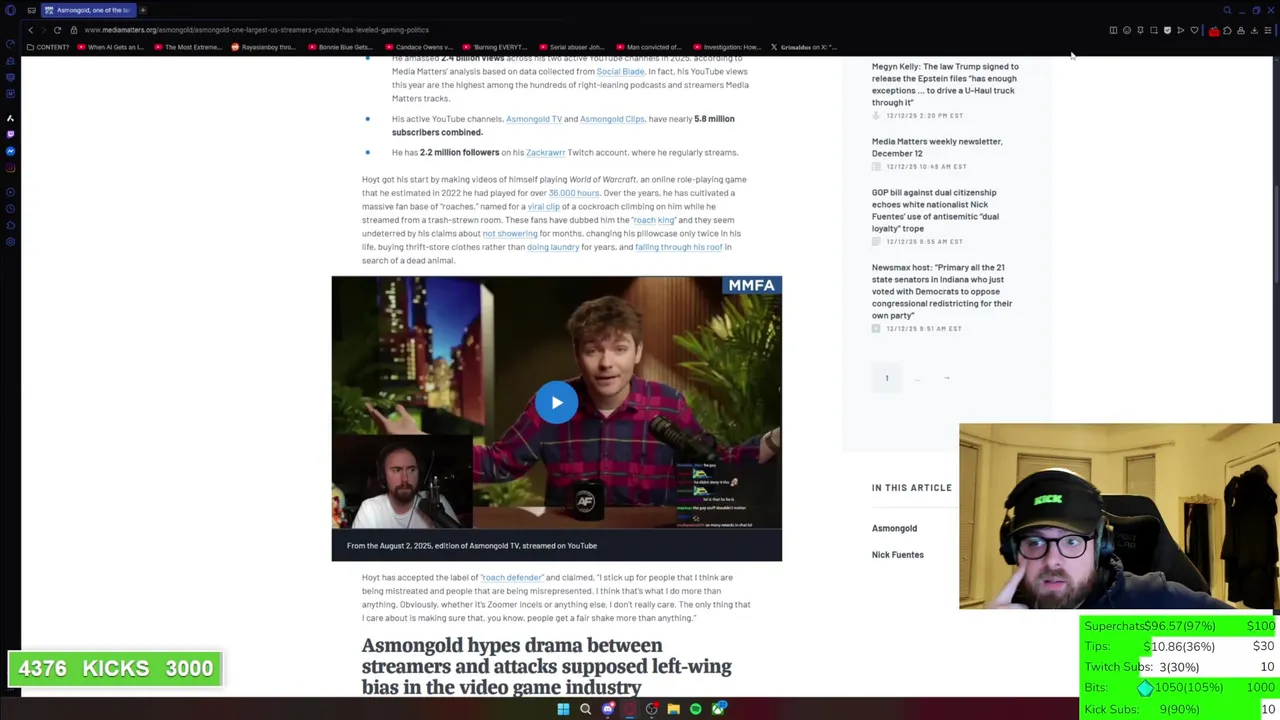1280x720 pixels.
Task: Take a snapshot with the capture icon
Action: click(x=1154, y=31)
